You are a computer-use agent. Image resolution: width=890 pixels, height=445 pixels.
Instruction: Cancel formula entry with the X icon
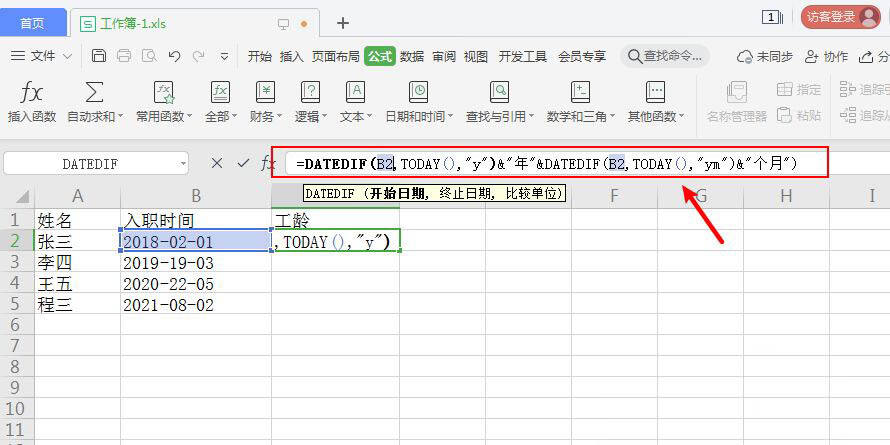[x=216, y=163]
